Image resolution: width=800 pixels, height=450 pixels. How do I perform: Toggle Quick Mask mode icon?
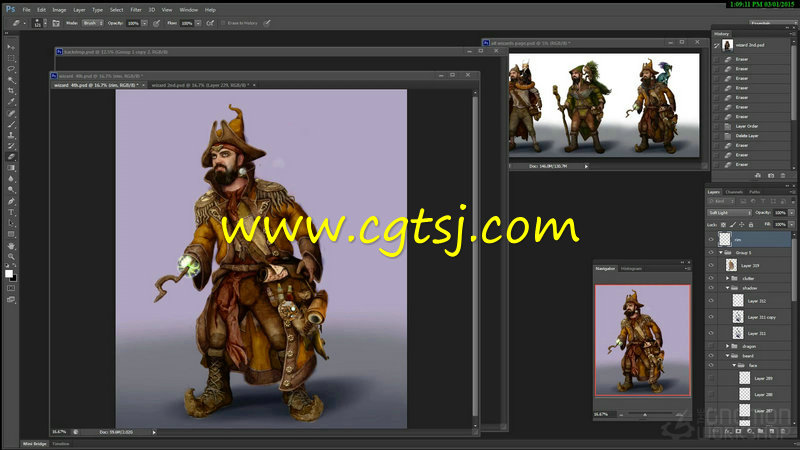pyautogui.click(x=11, y=288)
